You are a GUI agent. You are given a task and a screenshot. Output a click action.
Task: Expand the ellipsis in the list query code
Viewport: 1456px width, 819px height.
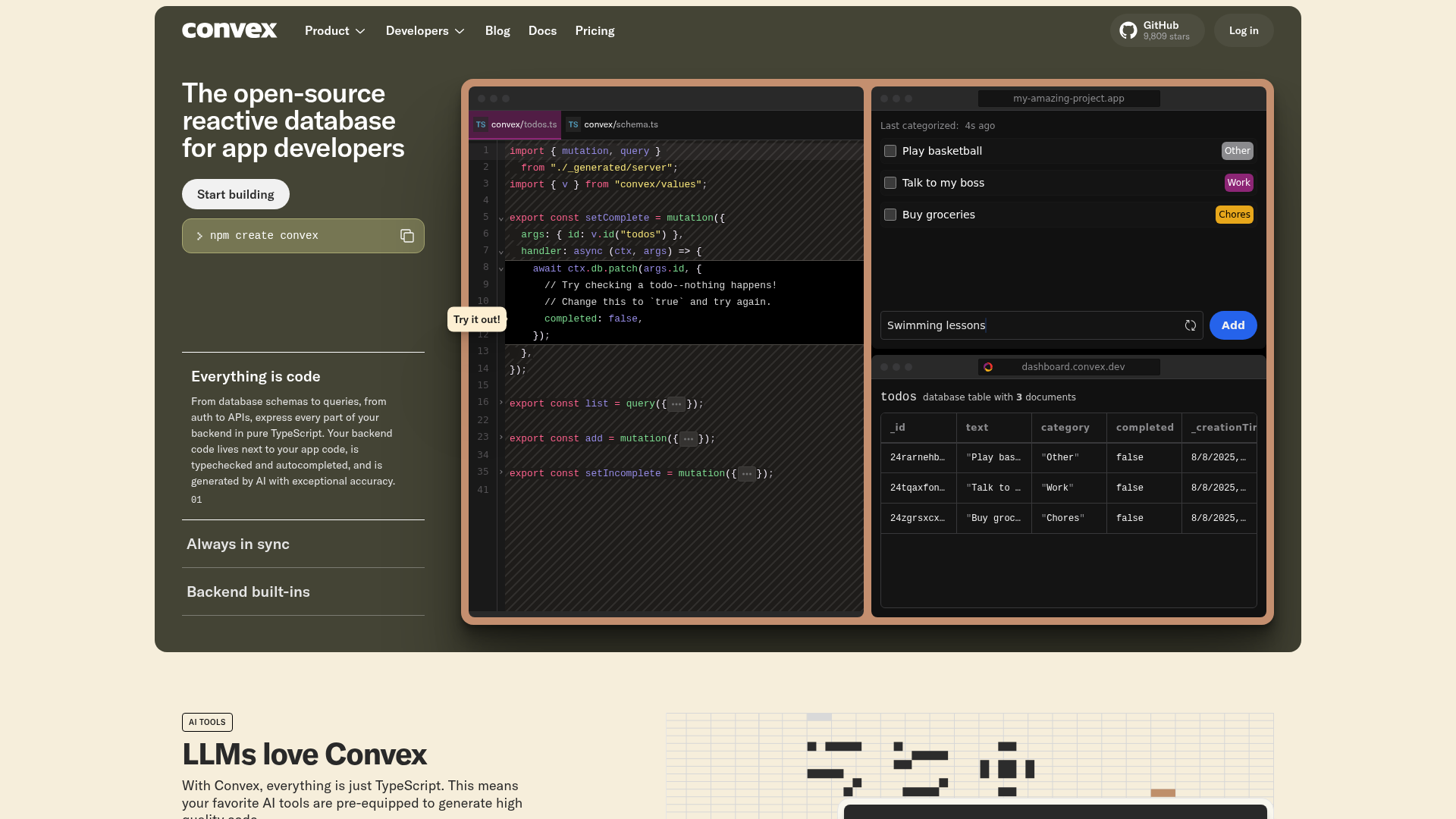click(676, 403)
